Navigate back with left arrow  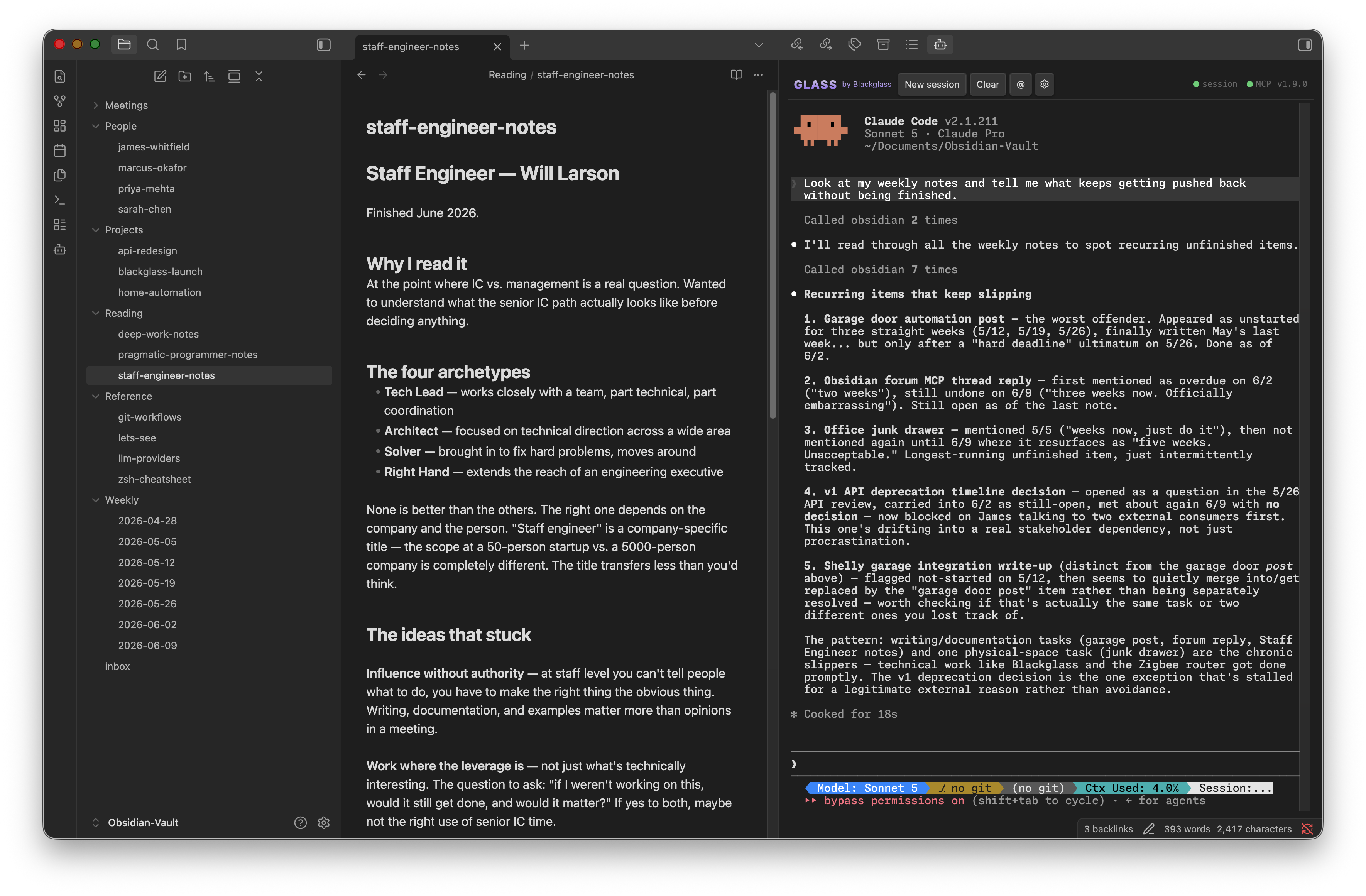[362, 75]
